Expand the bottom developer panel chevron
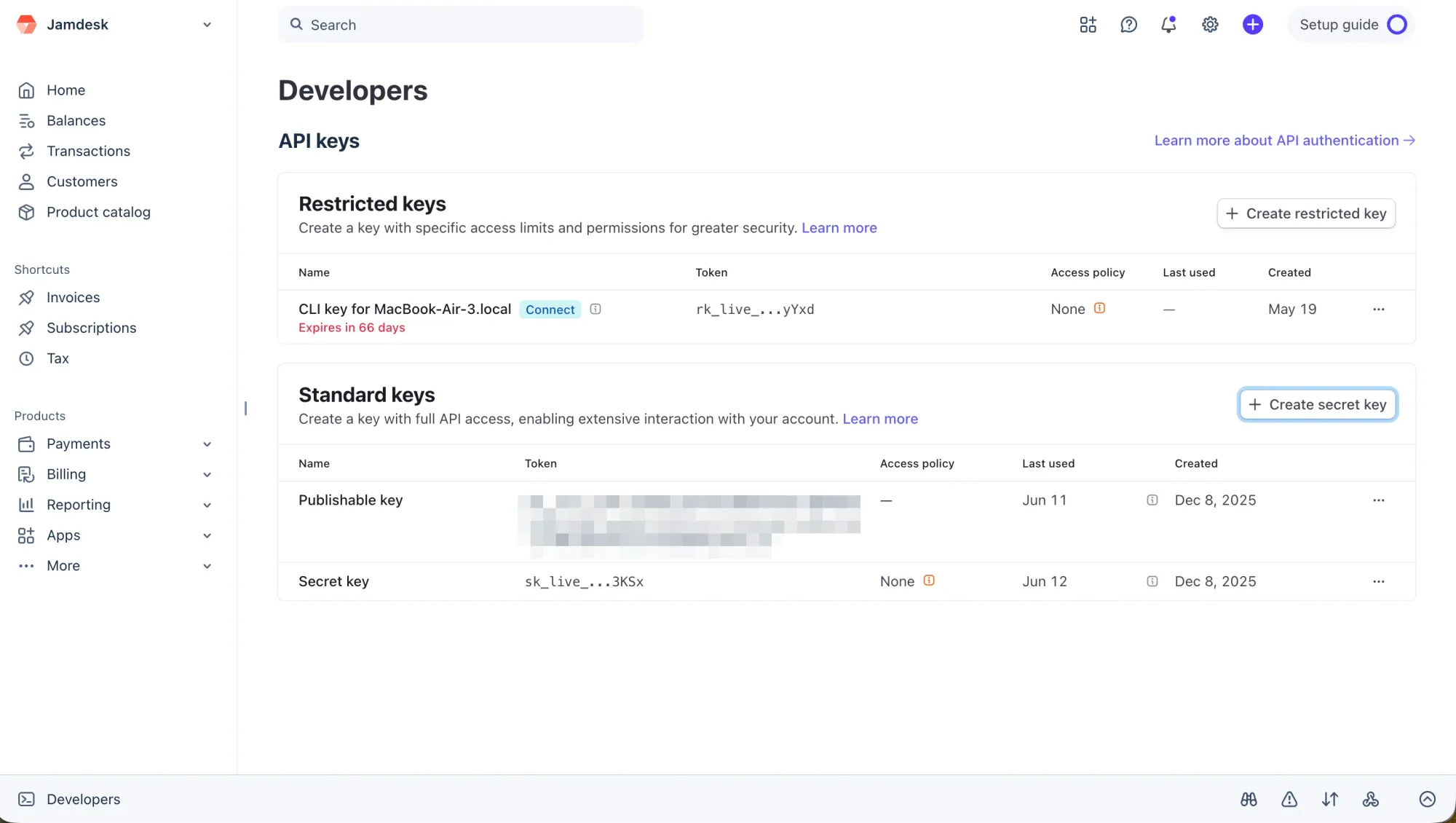Screen dimensions: 1456x823 coord(1427,800)
